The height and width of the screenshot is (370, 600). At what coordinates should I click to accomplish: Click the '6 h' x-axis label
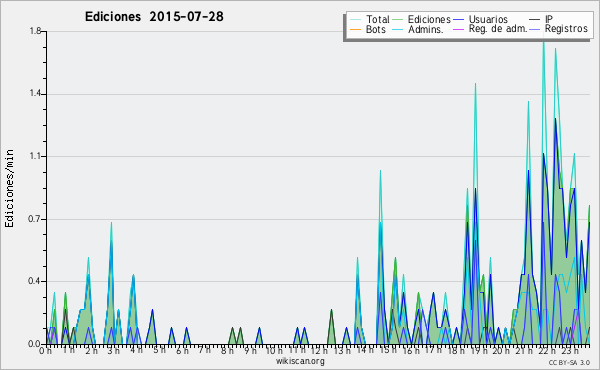(182, 350)
